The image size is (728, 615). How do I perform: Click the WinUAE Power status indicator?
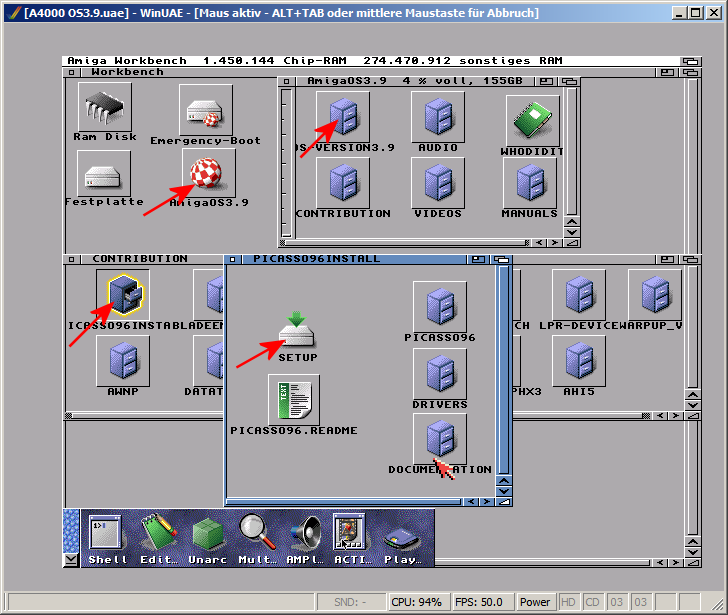[535, 602]
